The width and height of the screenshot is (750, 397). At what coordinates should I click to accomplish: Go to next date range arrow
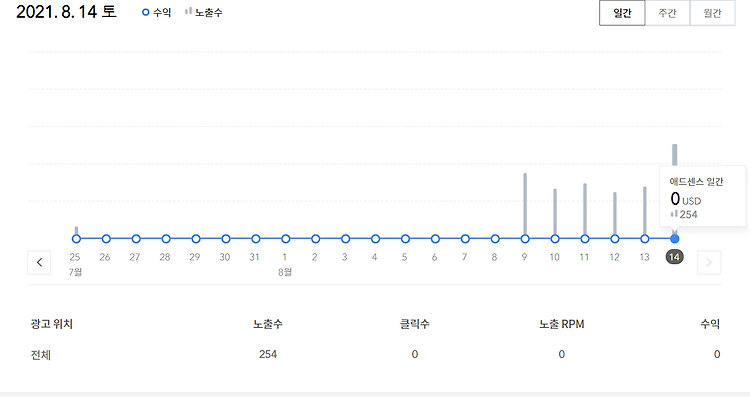pos(709,262)
